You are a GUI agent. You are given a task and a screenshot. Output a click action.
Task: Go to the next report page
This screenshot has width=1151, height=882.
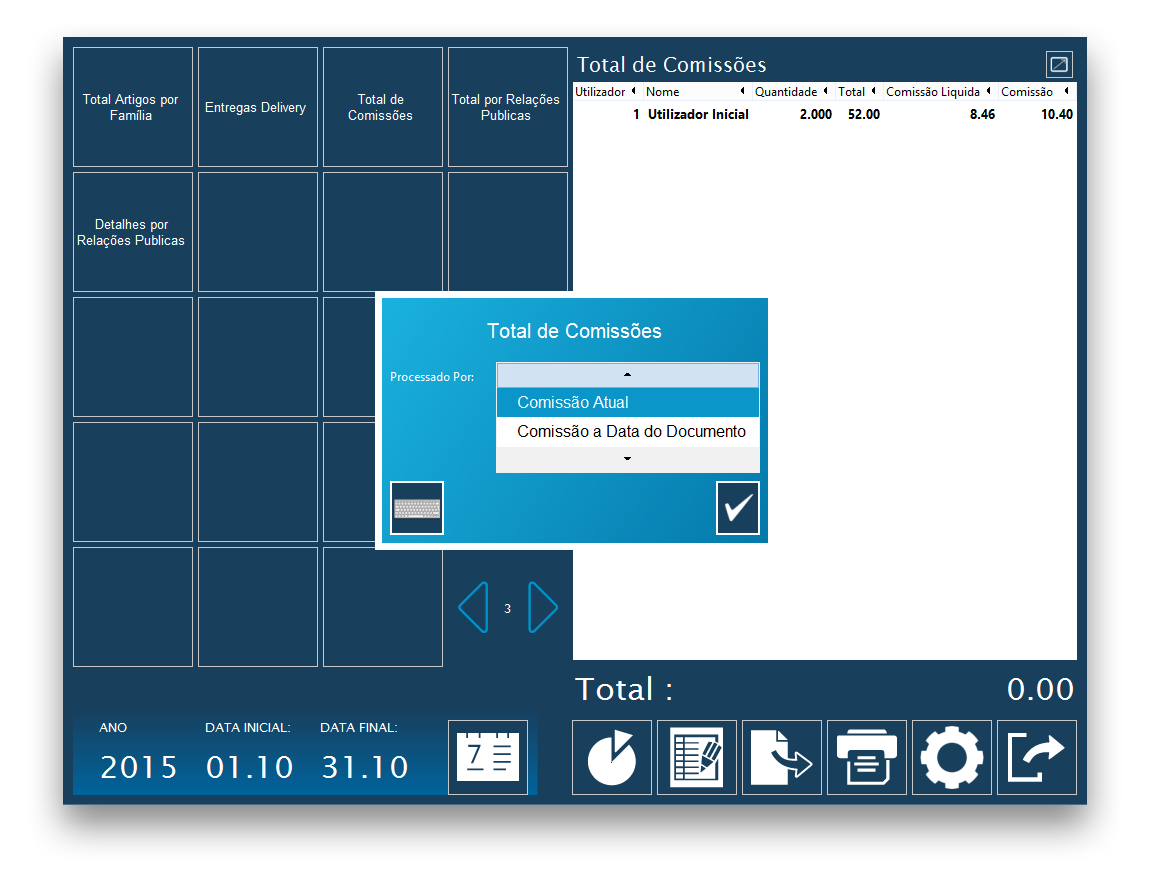point(542,607)
